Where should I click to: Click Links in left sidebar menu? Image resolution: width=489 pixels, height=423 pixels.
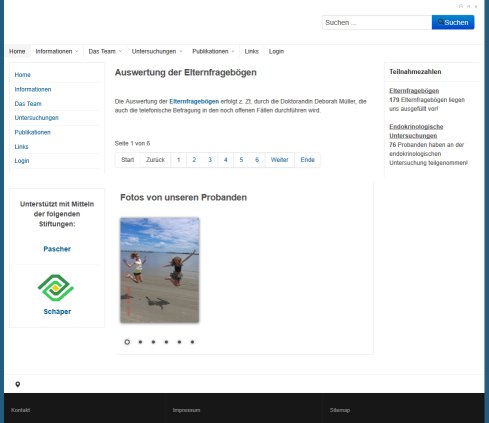coord(21,147)
